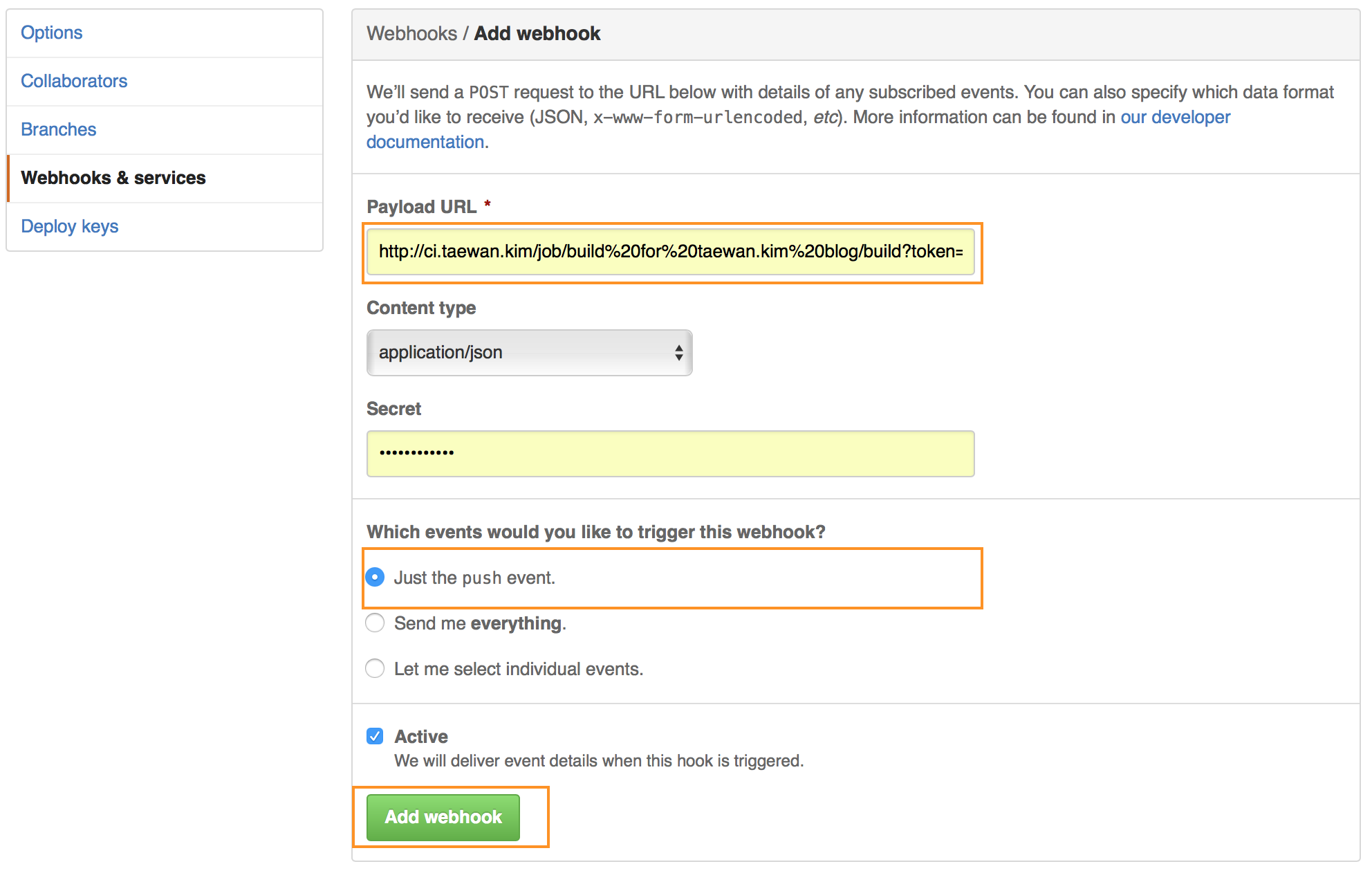Navigate to Branches settings
The image size is (1372, 873).
click(59, 129)
